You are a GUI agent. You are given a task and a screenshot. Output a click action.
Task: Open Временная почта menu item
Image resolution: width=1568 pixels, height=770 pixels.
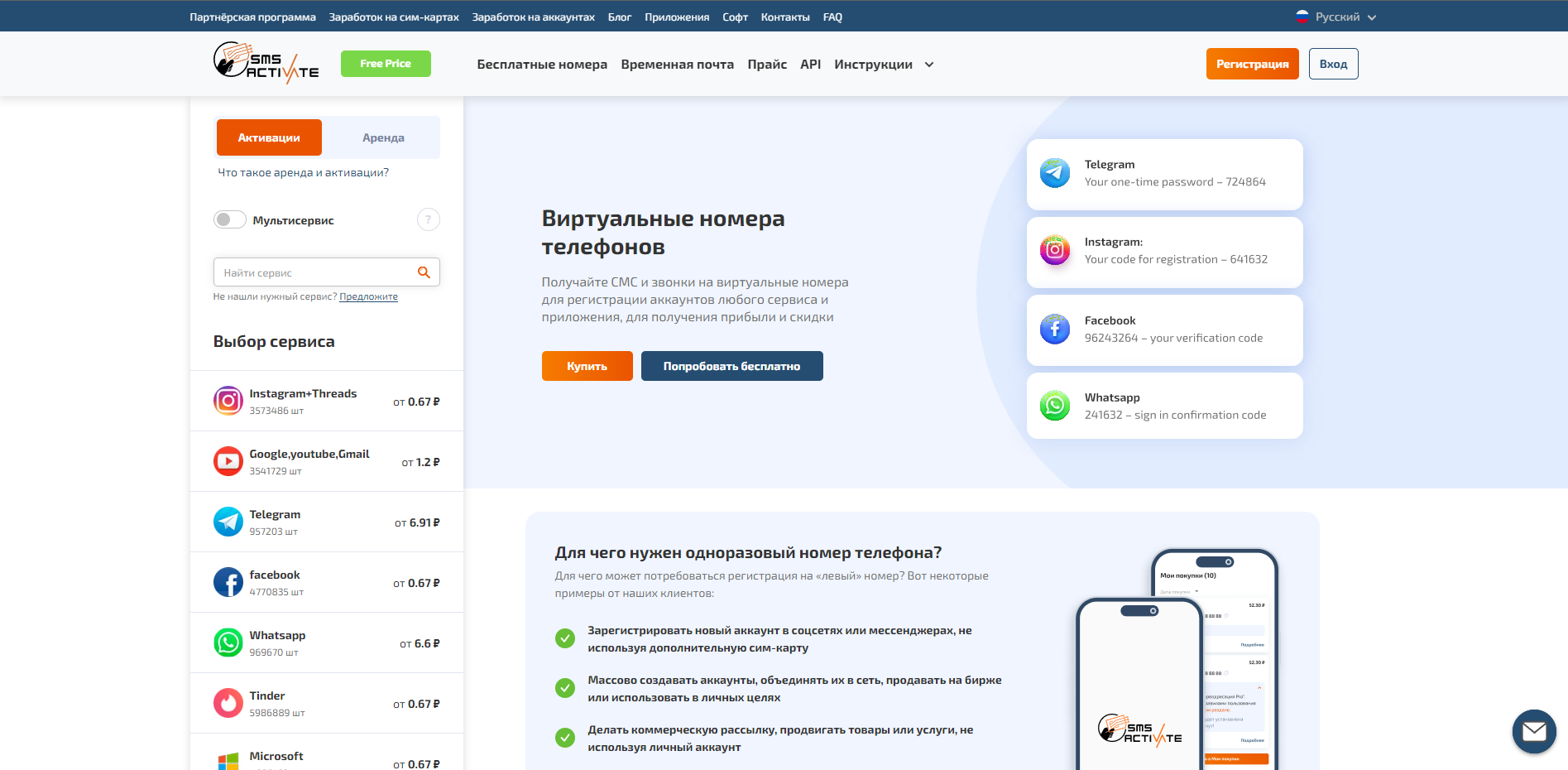pos(678,65)
